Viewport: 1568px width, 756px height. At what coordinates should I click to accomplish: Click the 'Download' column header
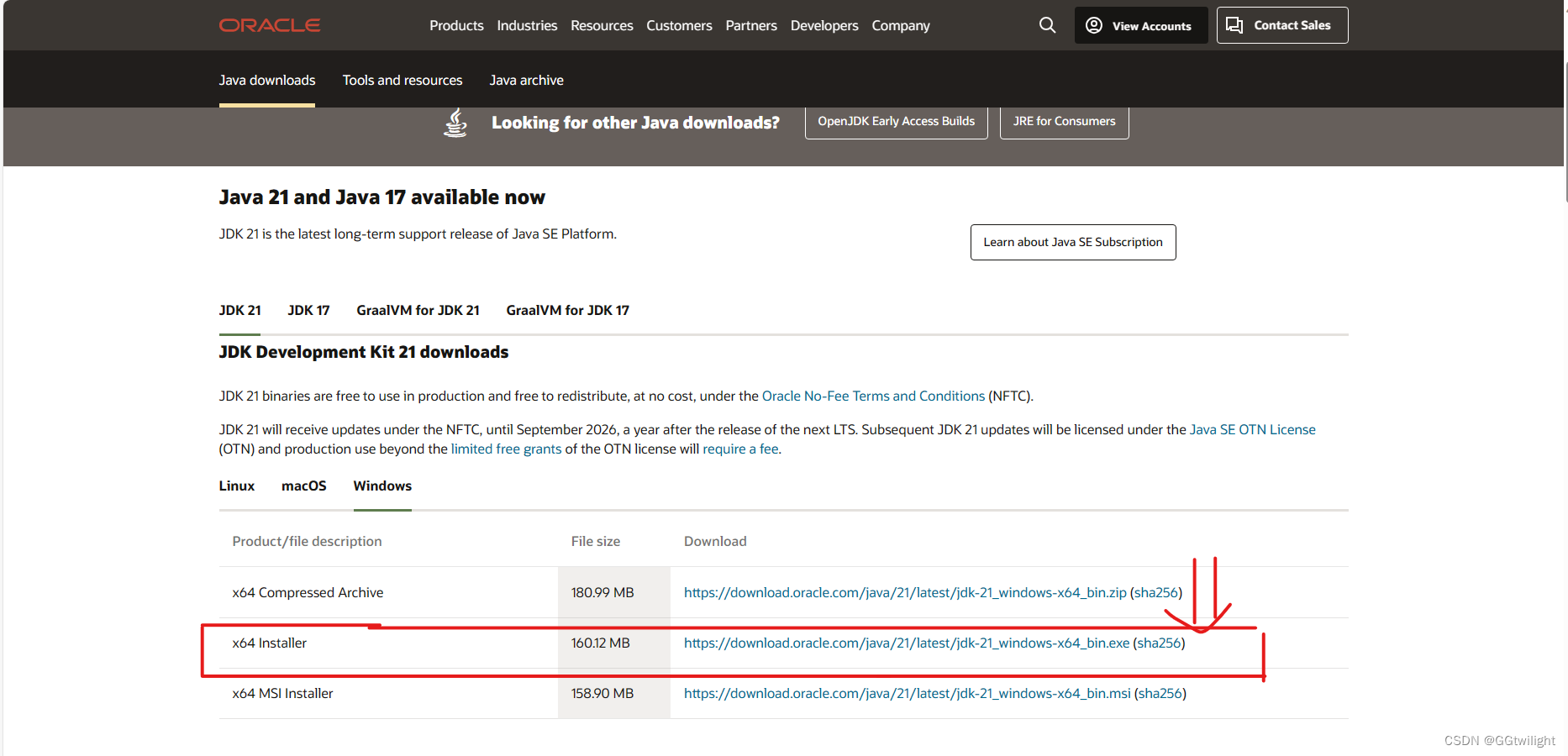pyautogui.click(x=715, y=541)
